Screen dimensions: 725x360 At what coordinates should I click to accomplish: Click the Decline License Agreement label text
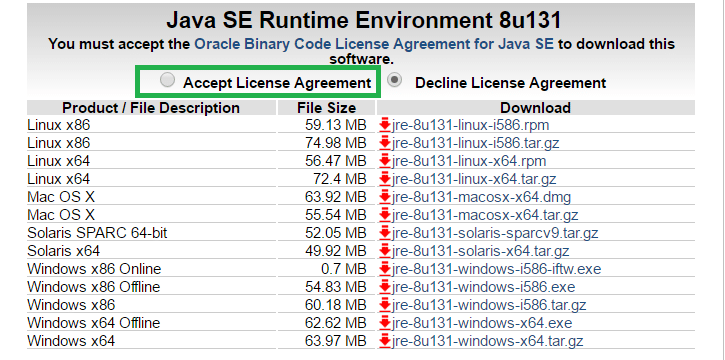(x=510, y=83)
